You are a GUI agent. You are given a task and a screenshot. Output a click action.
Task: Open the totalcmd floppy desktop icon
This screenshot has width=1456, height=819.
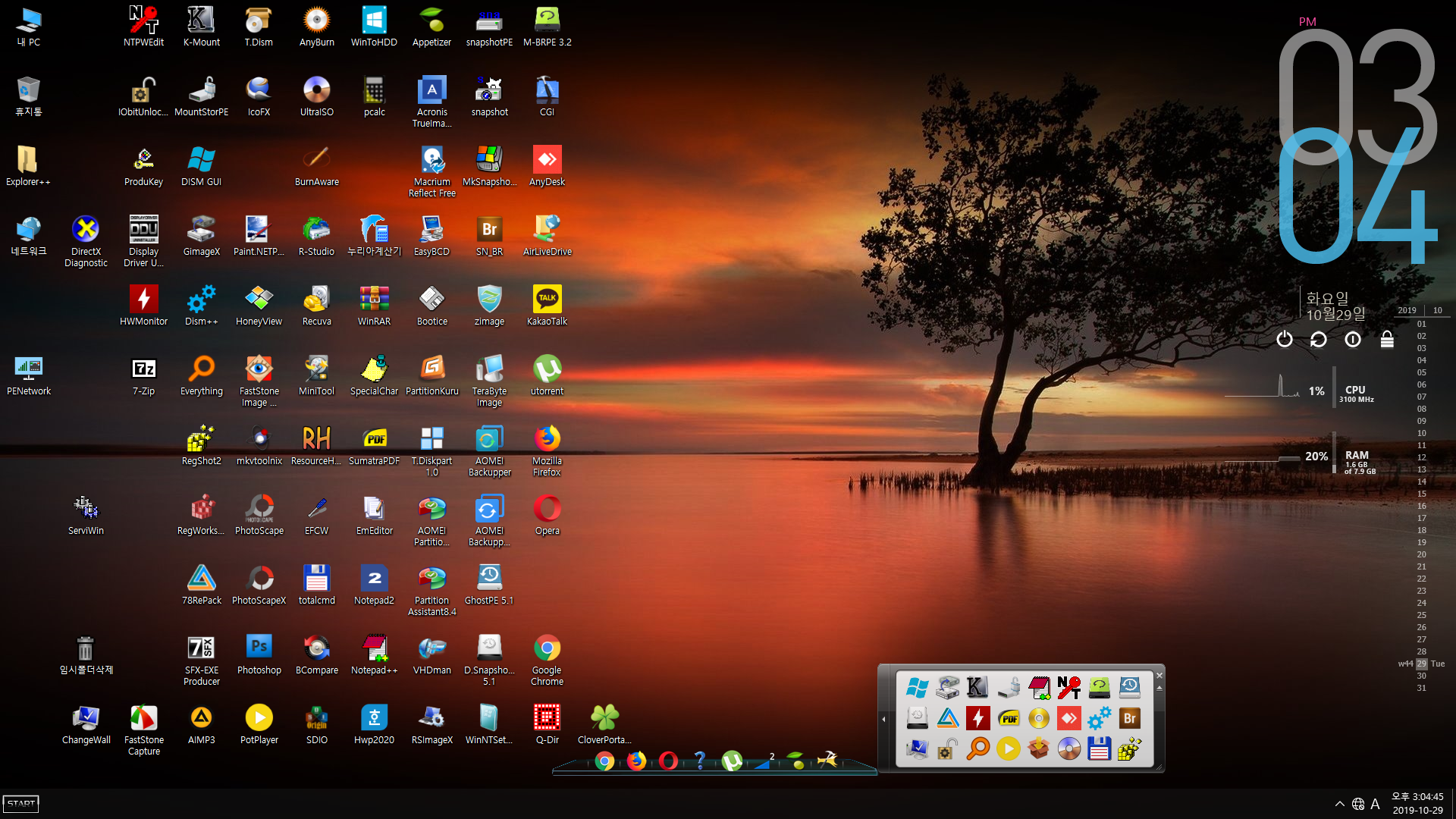point(316,585)
